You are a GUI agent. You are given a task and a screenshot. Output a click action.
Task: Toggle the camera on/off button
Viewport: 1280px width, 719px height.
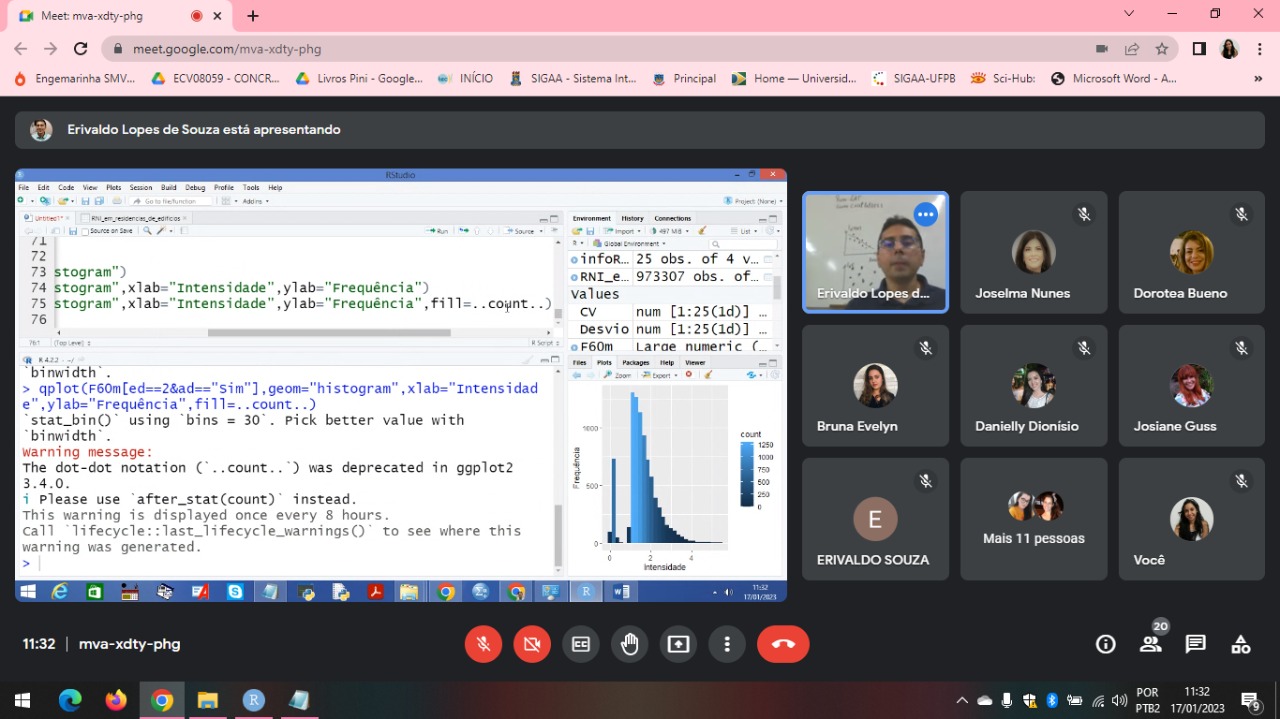coord(532,645)
